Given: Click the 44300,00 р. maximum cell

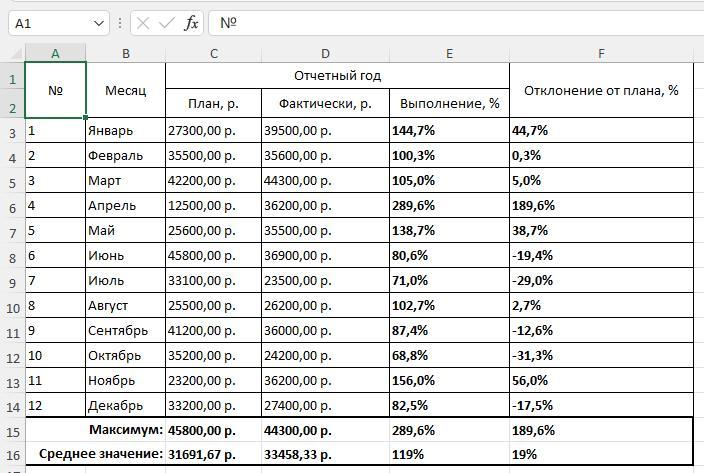Looking at the screenshot, I should 326,430.
